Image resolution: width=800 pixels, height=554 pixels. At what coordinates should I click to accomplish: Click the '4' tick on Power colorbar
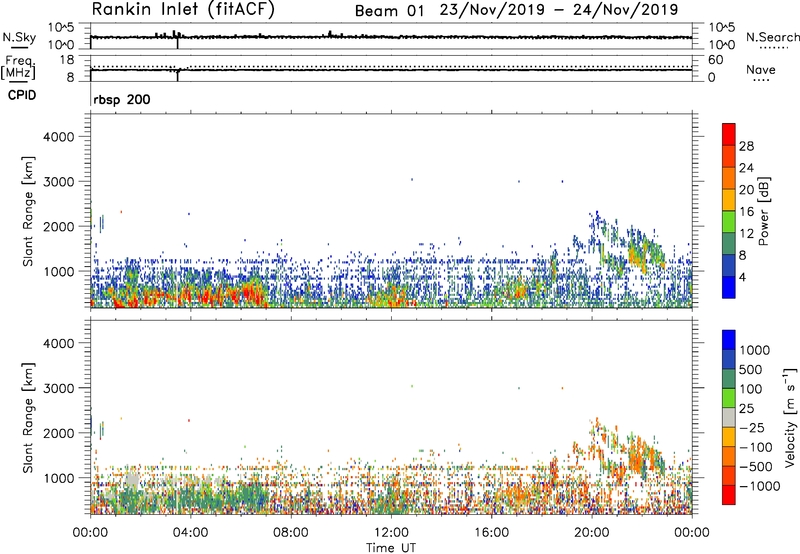pos(743,278)
